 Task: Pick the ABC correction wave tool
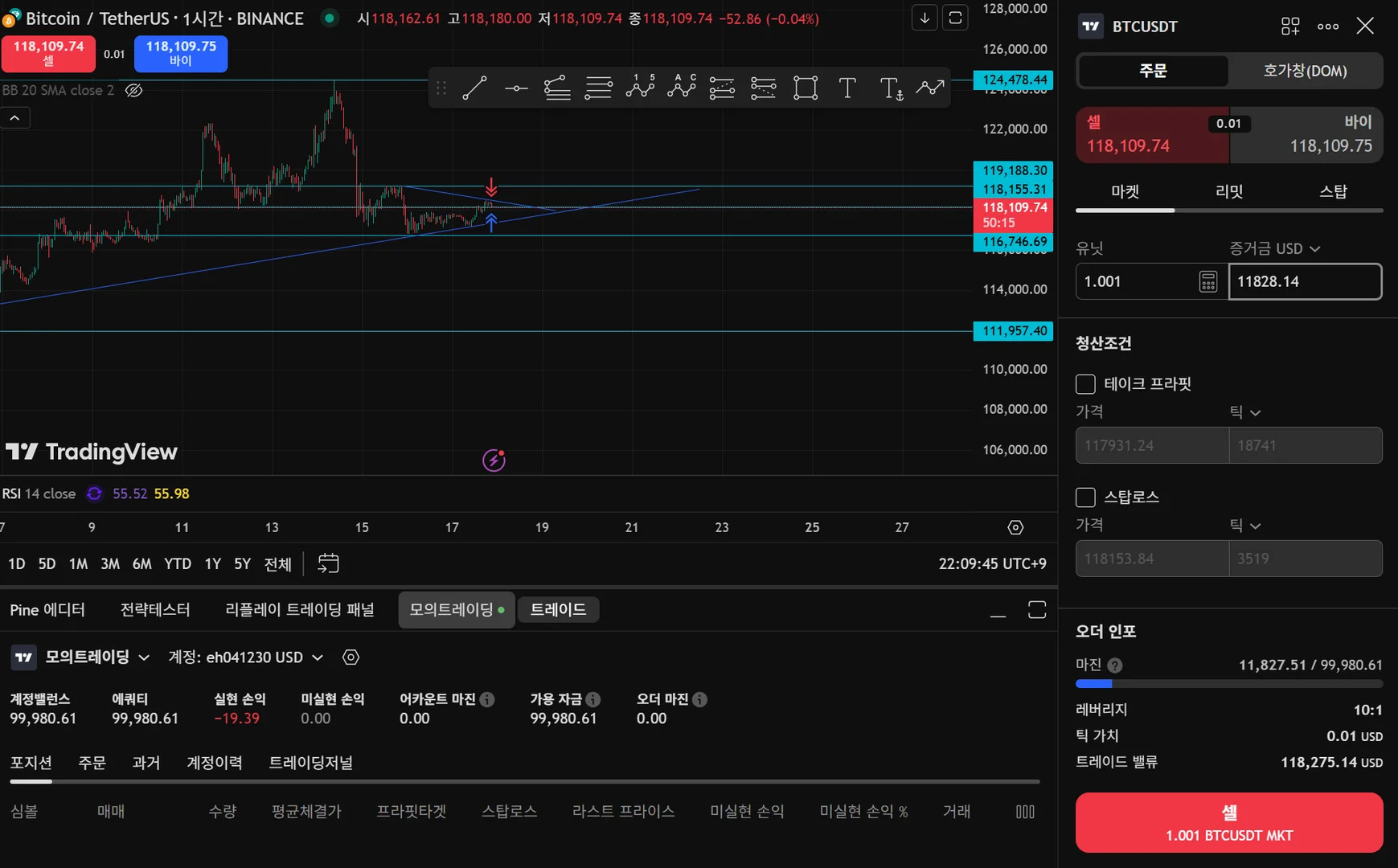(x=681, y=88)
